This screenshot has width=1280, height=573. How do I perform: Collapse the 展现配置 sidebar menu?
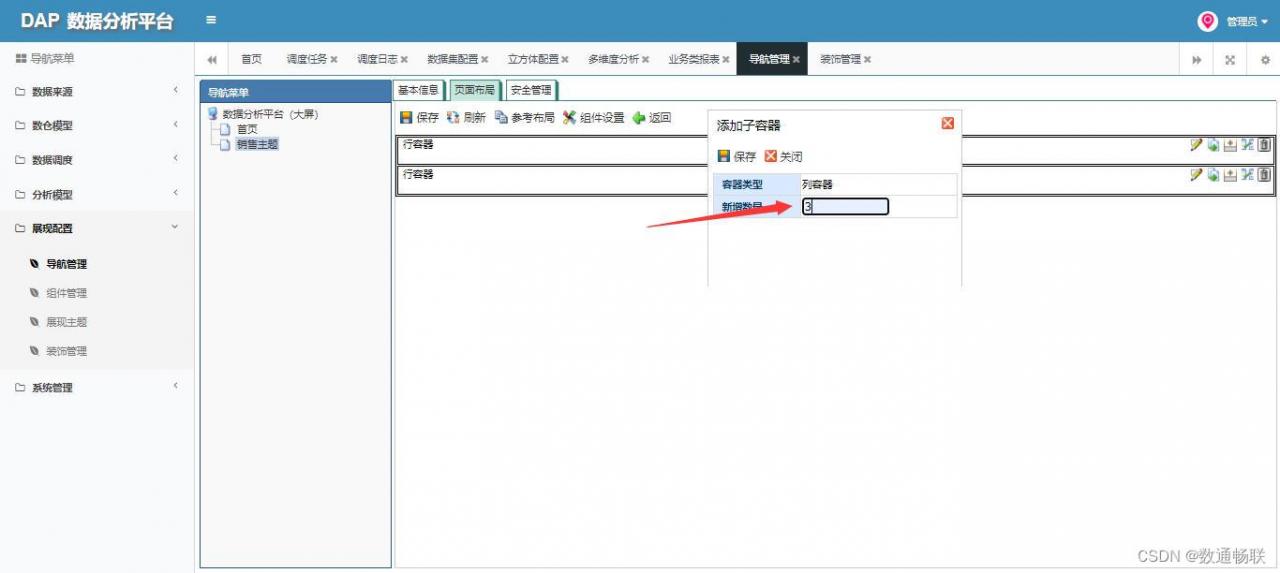coord(97,228)
